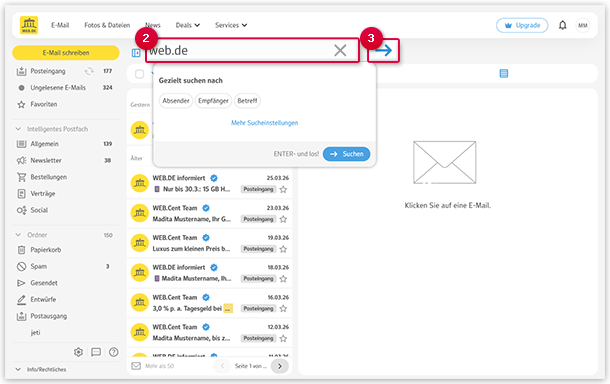Click the envelope icon in list footer
This screenshot has height=384, width=610.
[x=136, y=366]
